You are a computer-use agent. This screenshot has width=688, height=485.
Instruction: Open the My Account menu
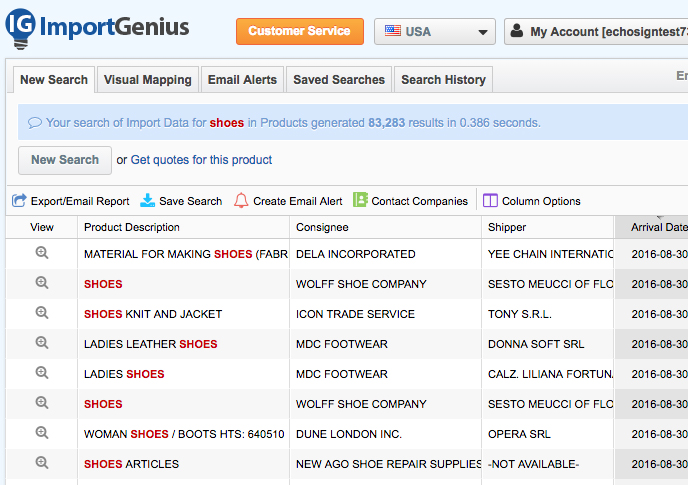596,32
